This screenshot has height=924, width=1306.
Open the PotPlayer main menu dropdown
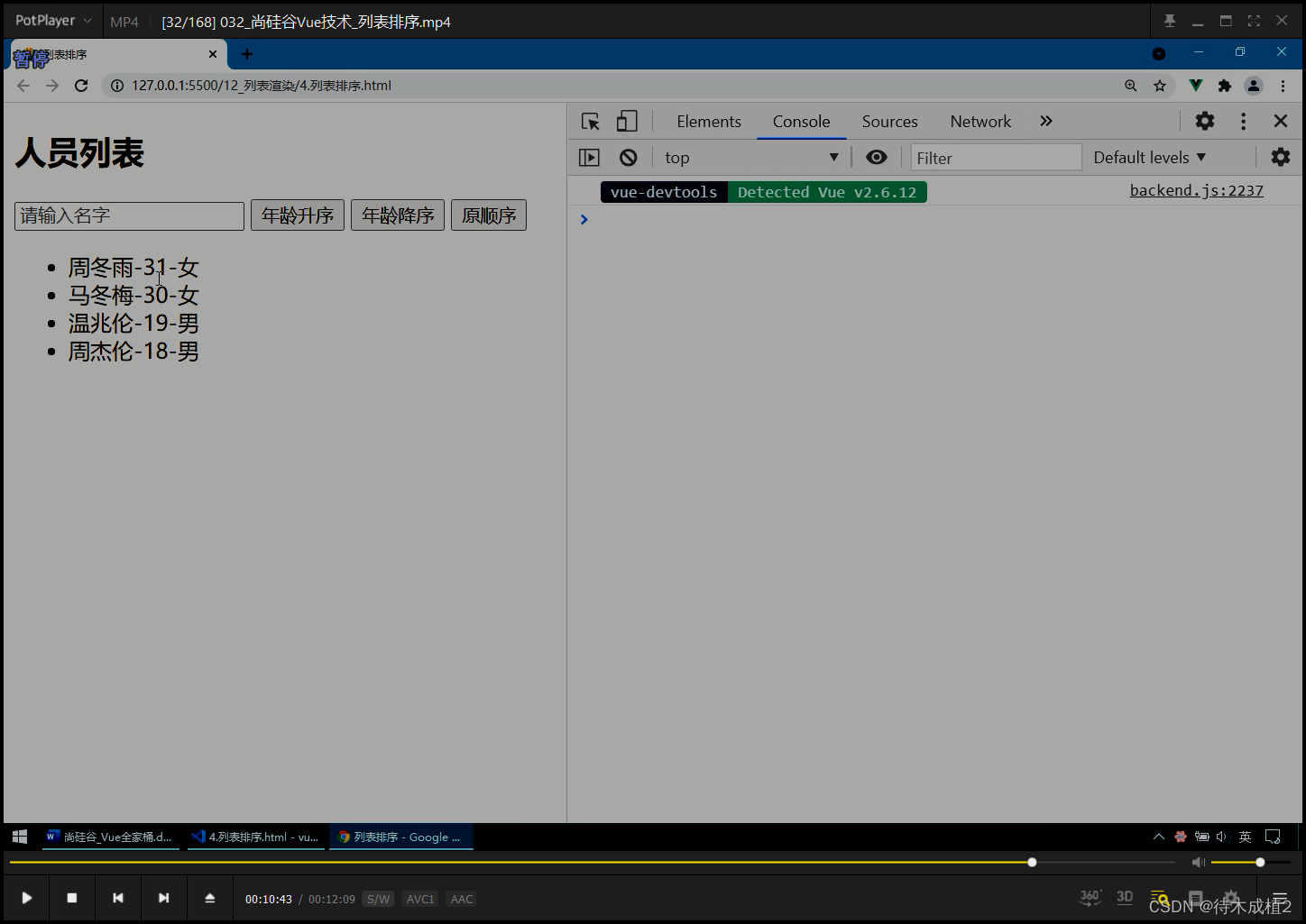tap(52, 21)
